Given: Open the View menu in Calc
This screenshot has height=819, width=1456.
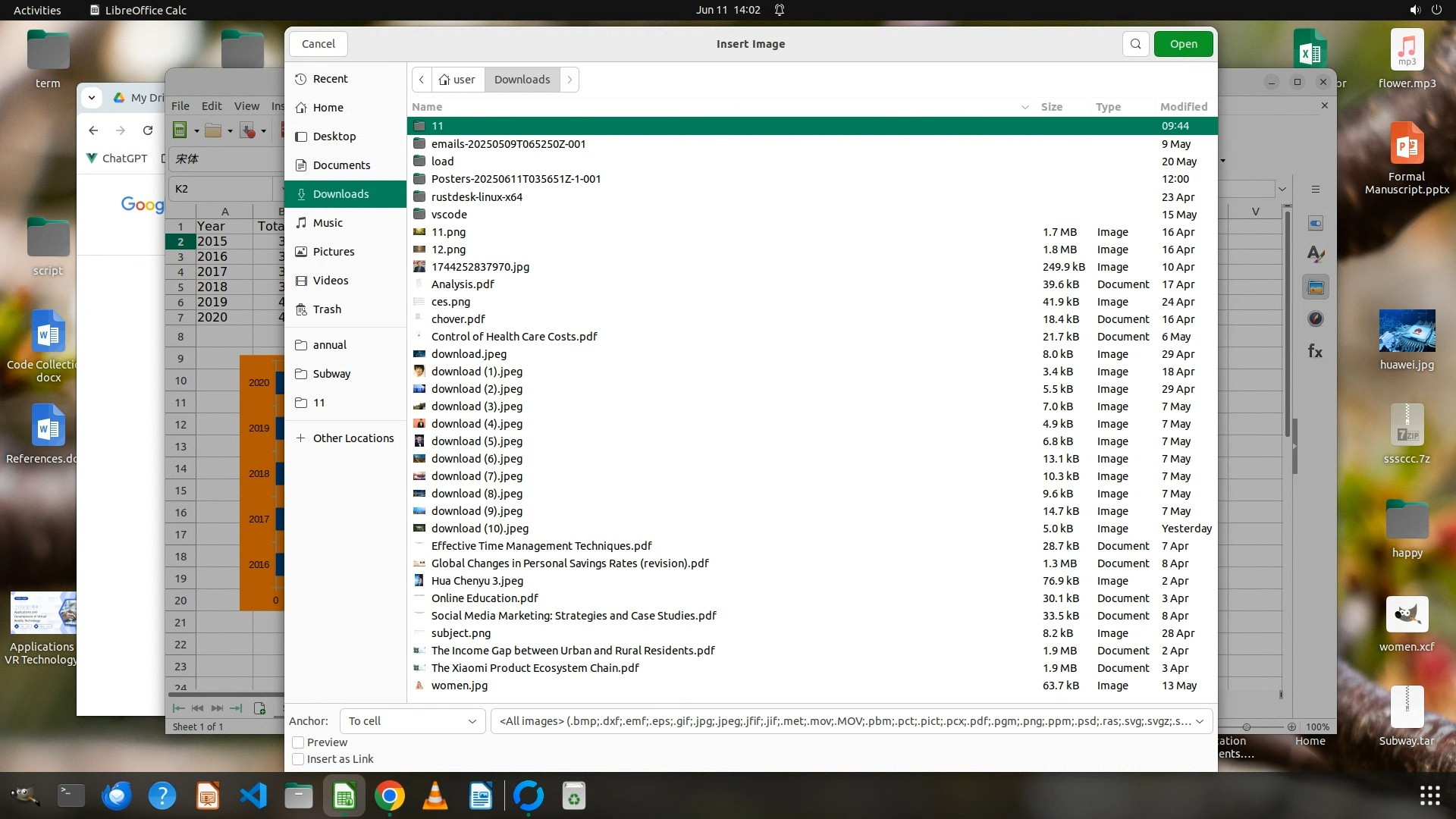Looking at the screenshot, I should (x=246, y=106).
